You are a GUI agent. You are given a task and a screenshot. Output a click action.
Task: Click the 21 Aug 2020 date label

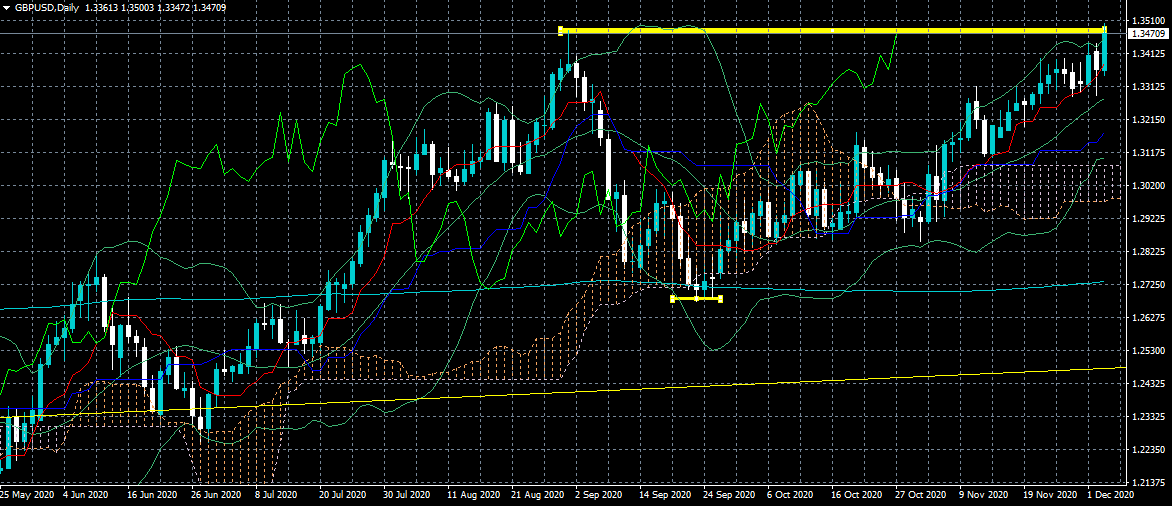[537, 495]
